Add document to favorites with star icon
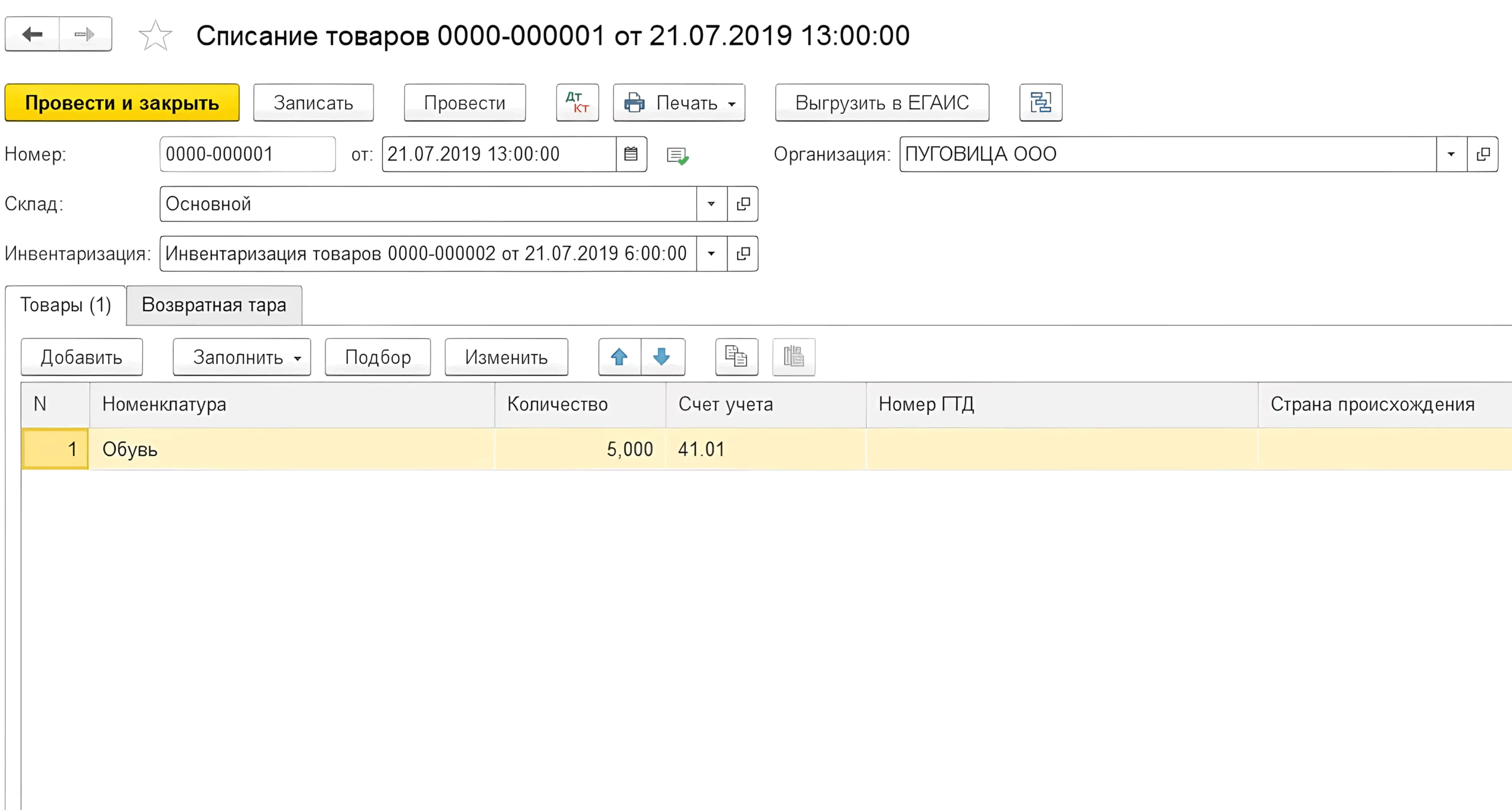The image size is (1512, 810). pyautogui.click(x=155, y=35)
